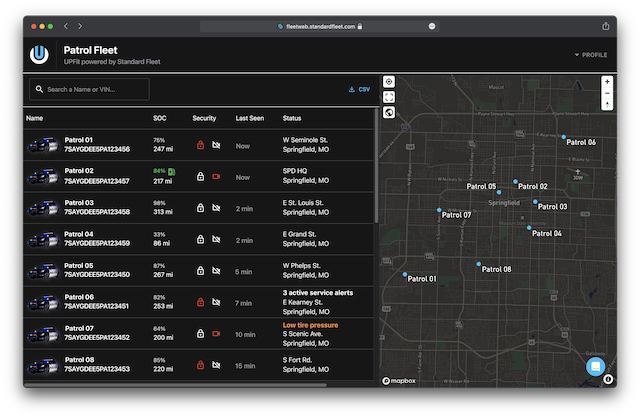Click the camera-off icon for Patrol 03
The width and height of the screenshot is (640, 417).
216,208
